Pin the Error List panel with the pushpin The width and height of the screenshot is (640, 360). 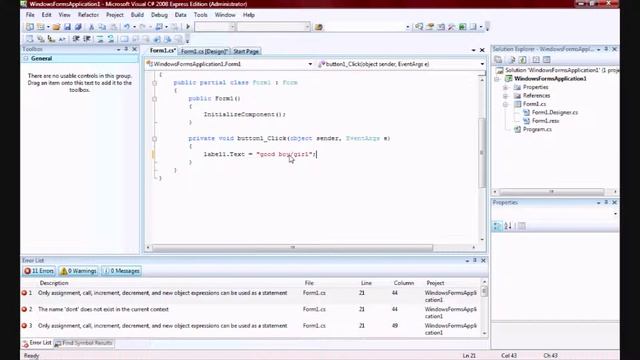(x=475, y=260)
